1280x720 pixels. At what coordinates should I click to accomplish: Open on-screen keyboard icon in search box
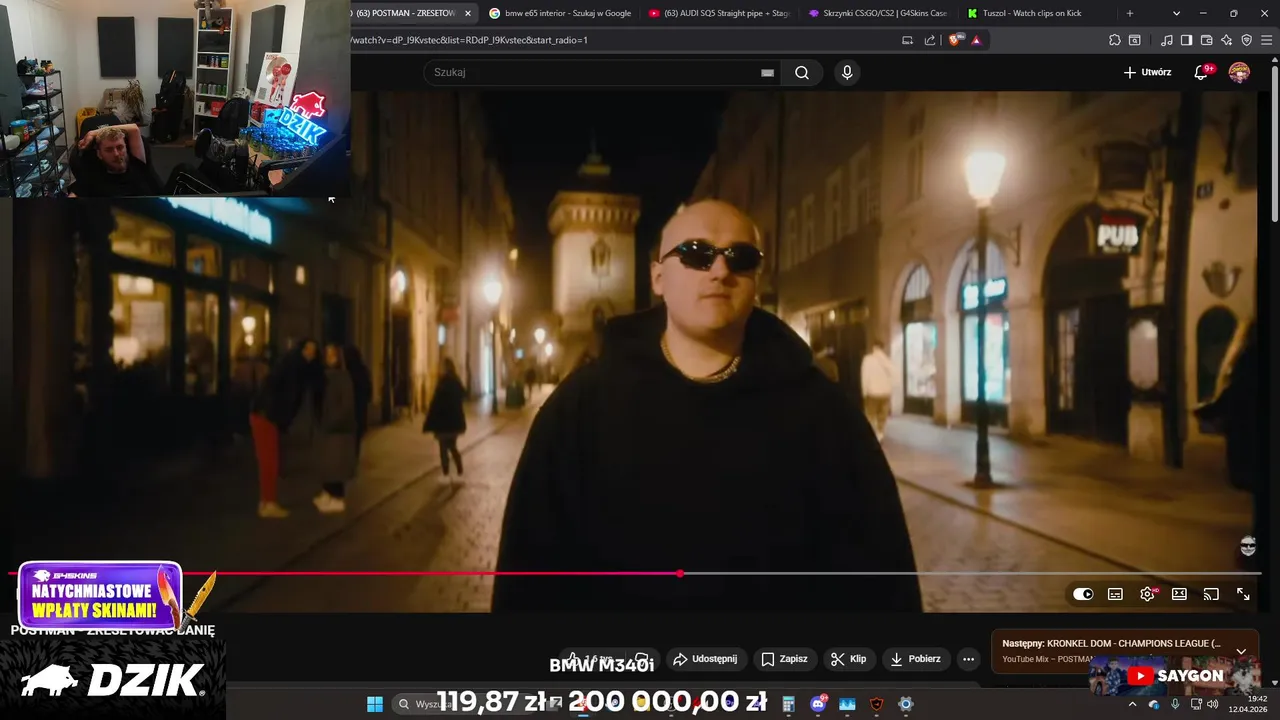tap(767, 73)
